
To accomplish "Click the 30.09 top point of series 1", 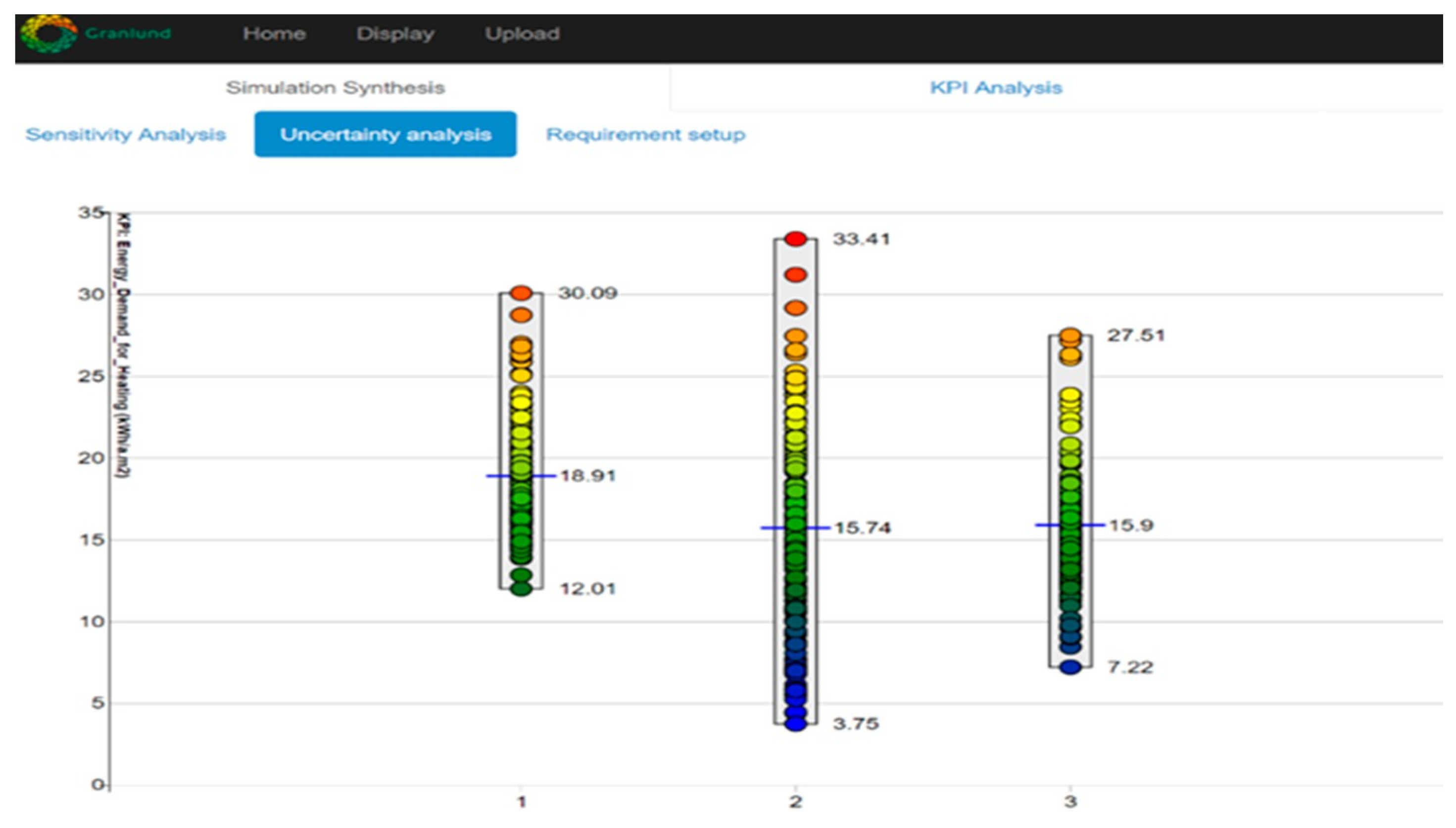I will (521, 293).
